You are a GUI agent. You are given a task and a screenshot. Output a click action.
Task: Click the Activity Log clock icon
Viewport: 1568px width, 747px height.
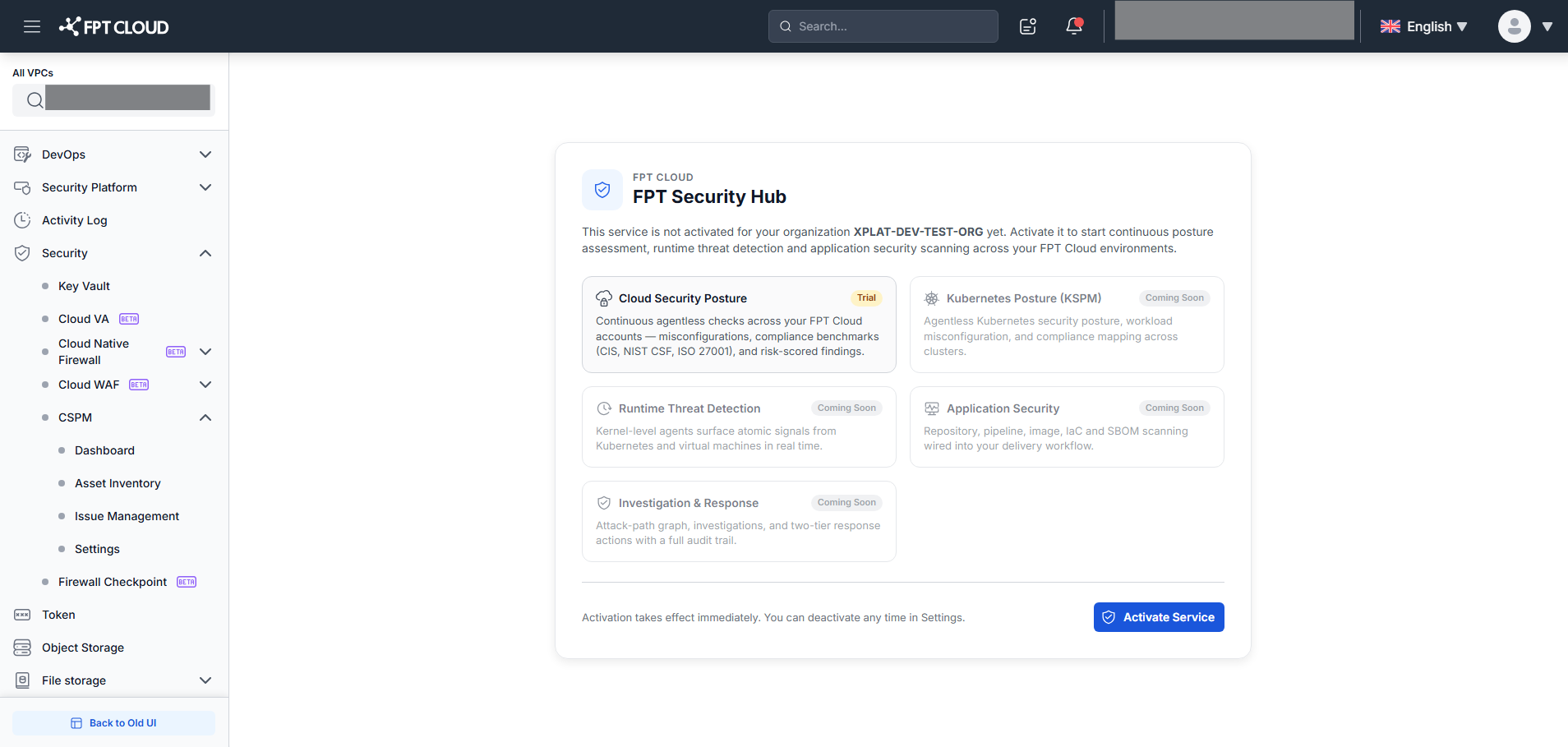click(x=22, y=220)
